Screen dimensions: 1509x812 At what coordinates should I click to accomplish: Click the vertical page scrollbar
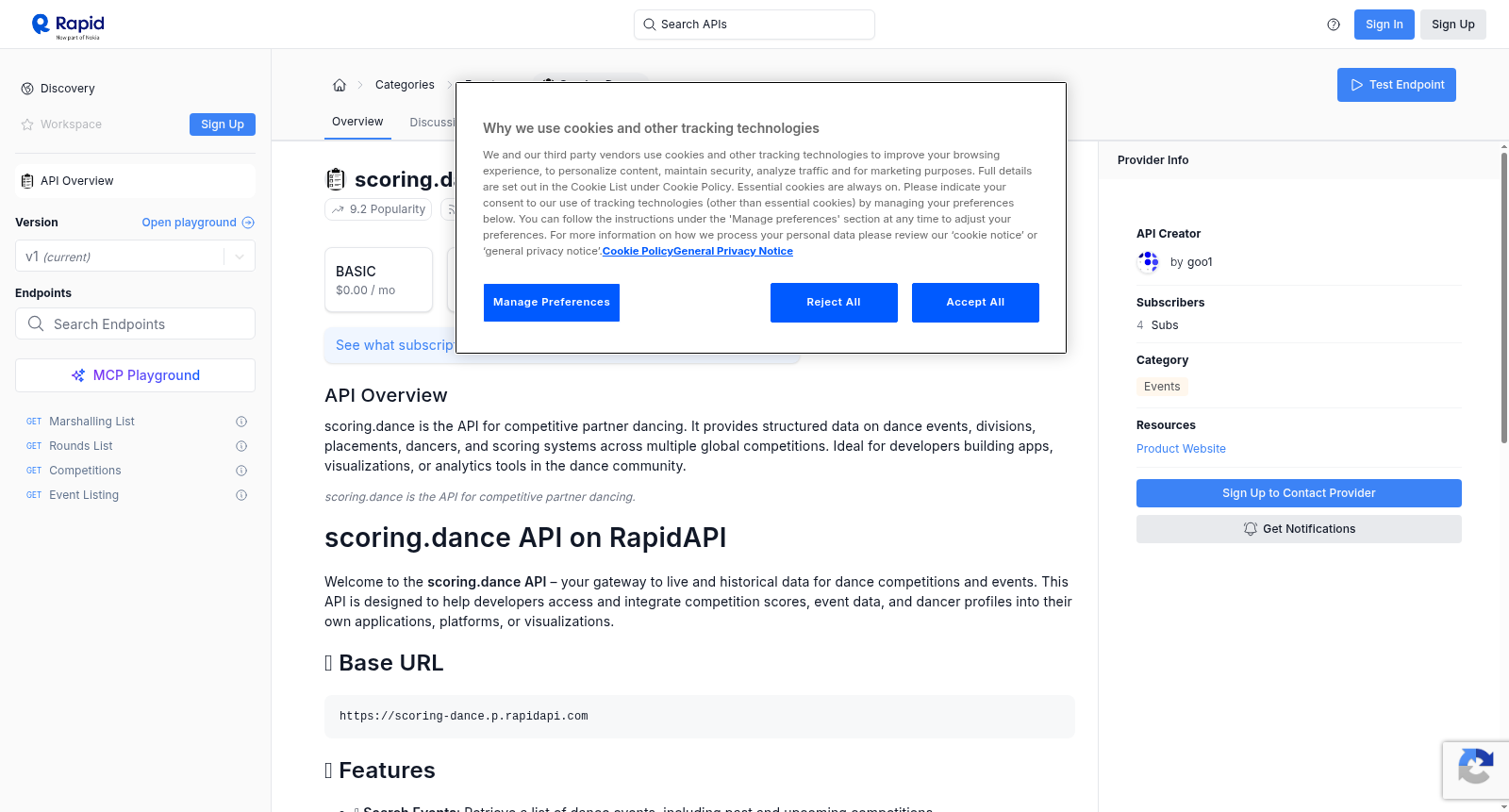click(x=1503, y=297)
